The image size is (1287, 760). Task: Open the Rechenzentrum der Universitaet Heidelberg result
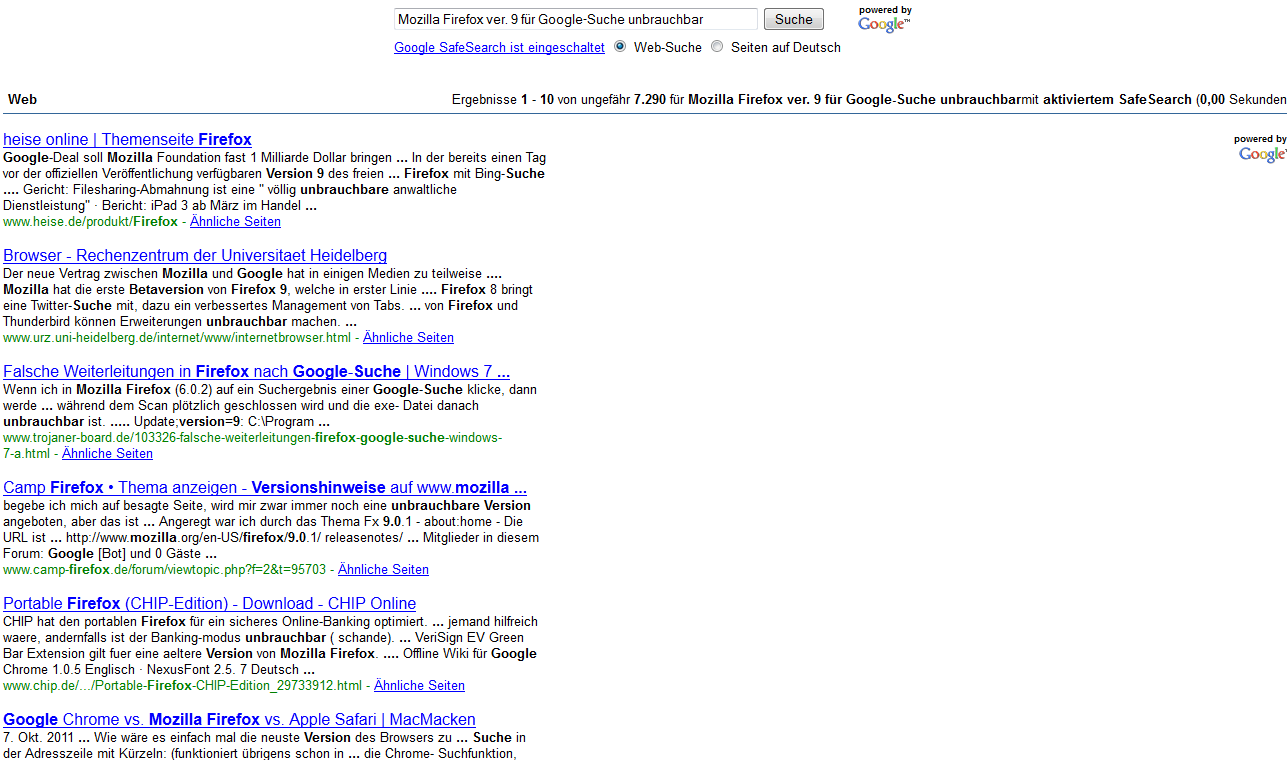tap(195, 255)
